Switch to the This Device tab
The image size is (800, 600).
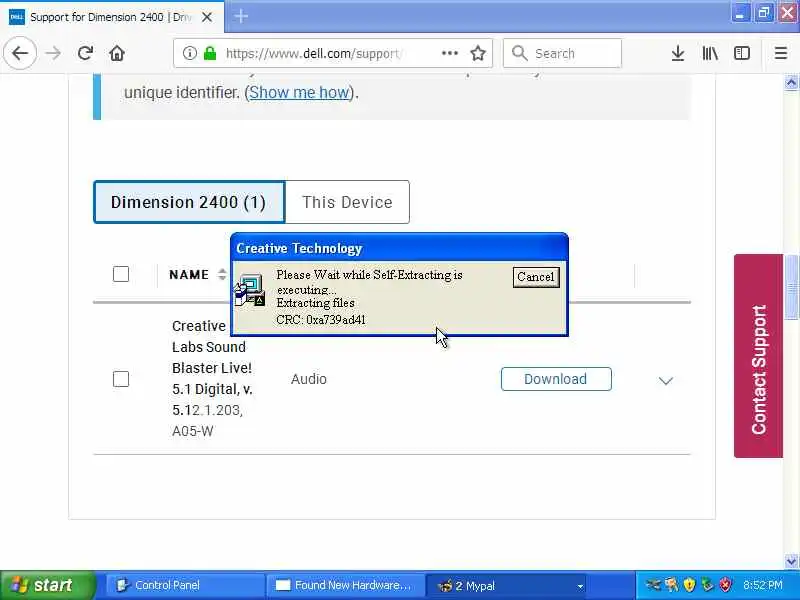click(347, 202)
